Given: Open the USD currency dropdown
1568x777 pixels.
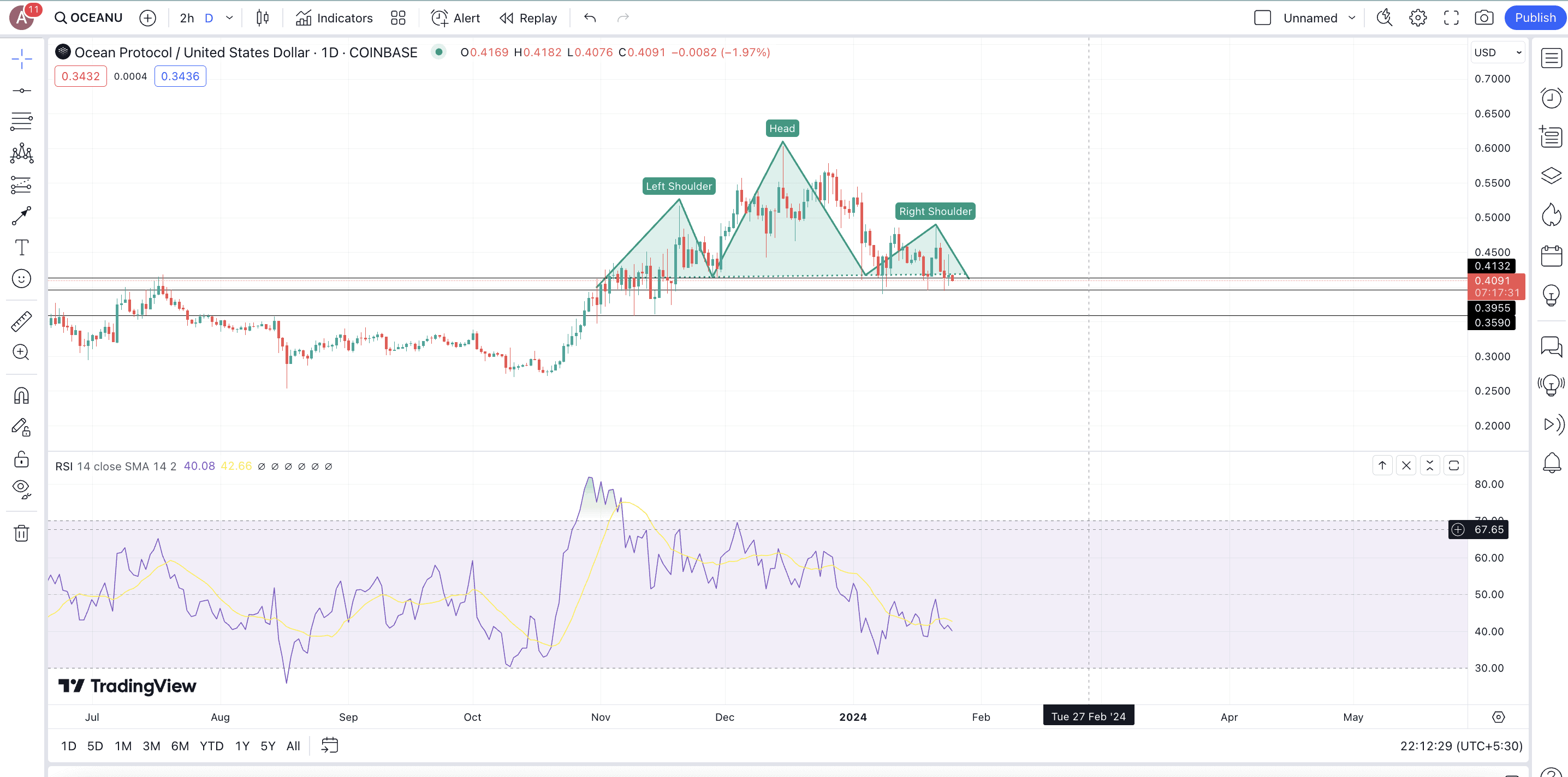Looking at the screenshot, I should tap(1498, 52).
